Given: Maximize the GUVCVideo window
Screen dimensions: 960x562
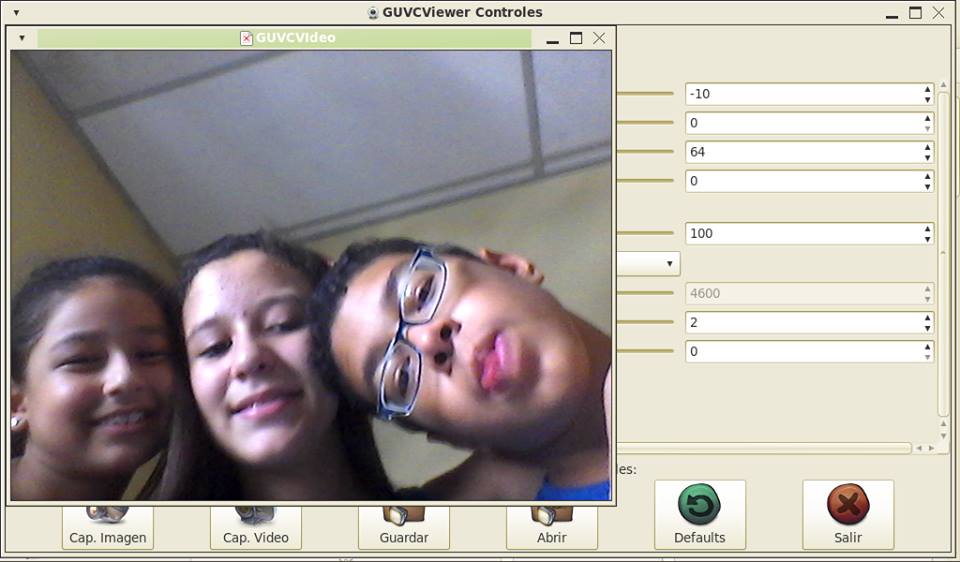Looking at the screenshot, I should click(576, 38).
